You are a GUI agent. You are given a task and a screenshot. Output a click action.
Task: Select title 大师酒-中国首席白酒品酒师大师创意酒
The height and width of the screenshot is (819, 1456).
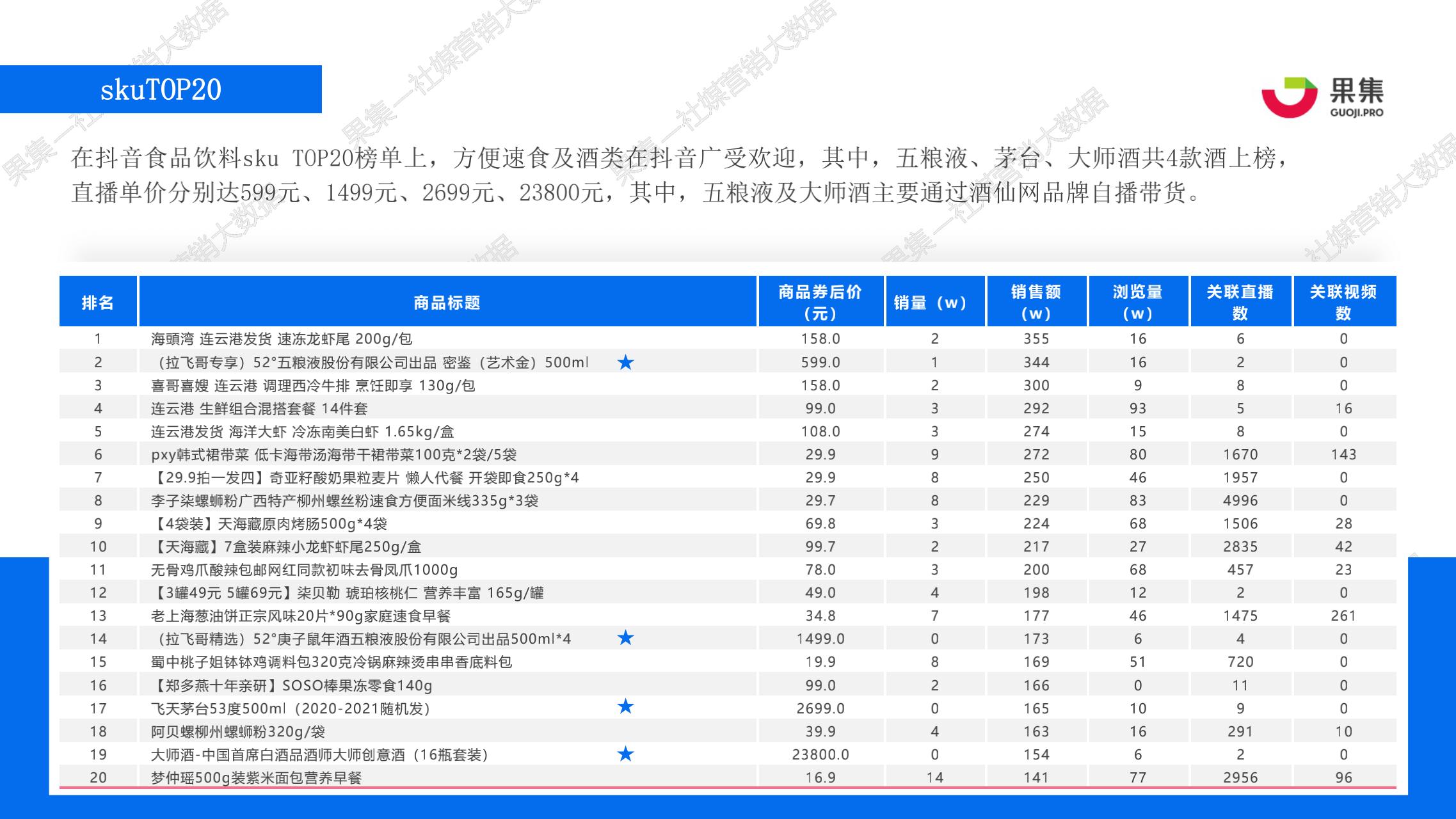[320, 755]
